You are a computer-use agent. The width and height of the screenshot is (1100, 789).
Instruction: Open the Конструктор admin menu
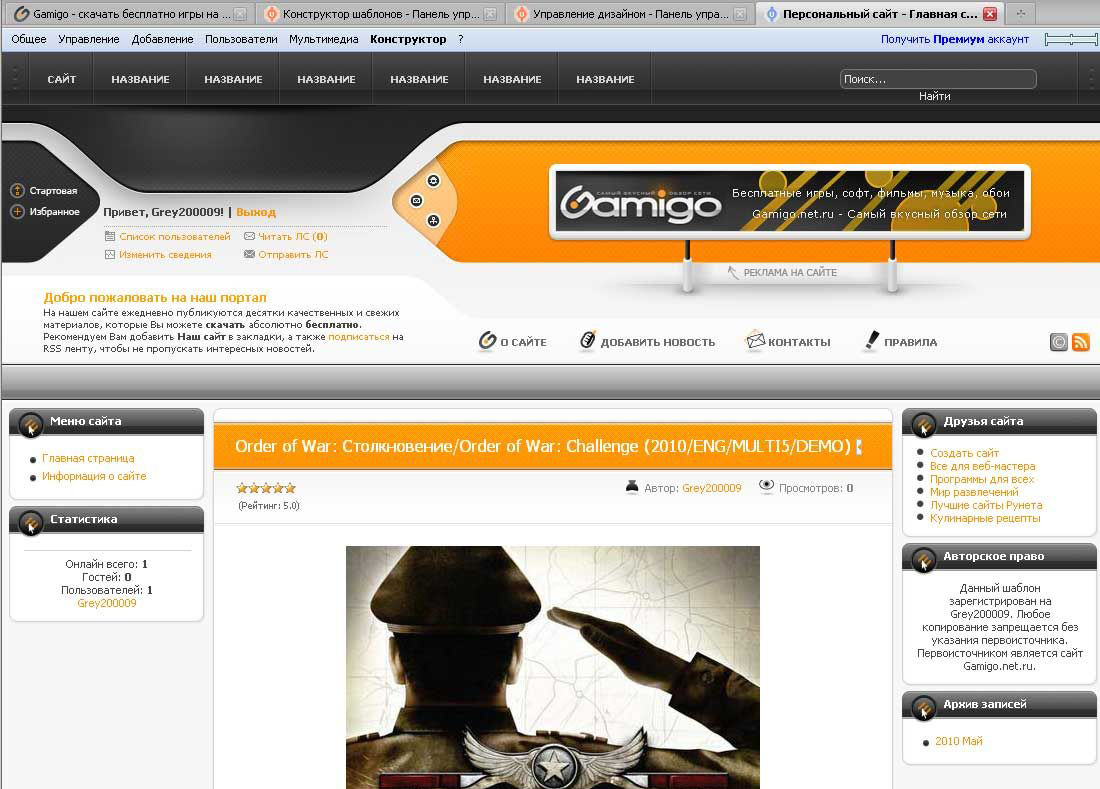click(408, 39)
